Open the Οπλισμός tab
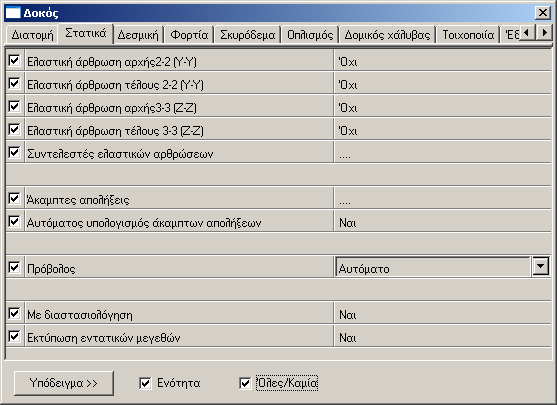 pos(310,35)
